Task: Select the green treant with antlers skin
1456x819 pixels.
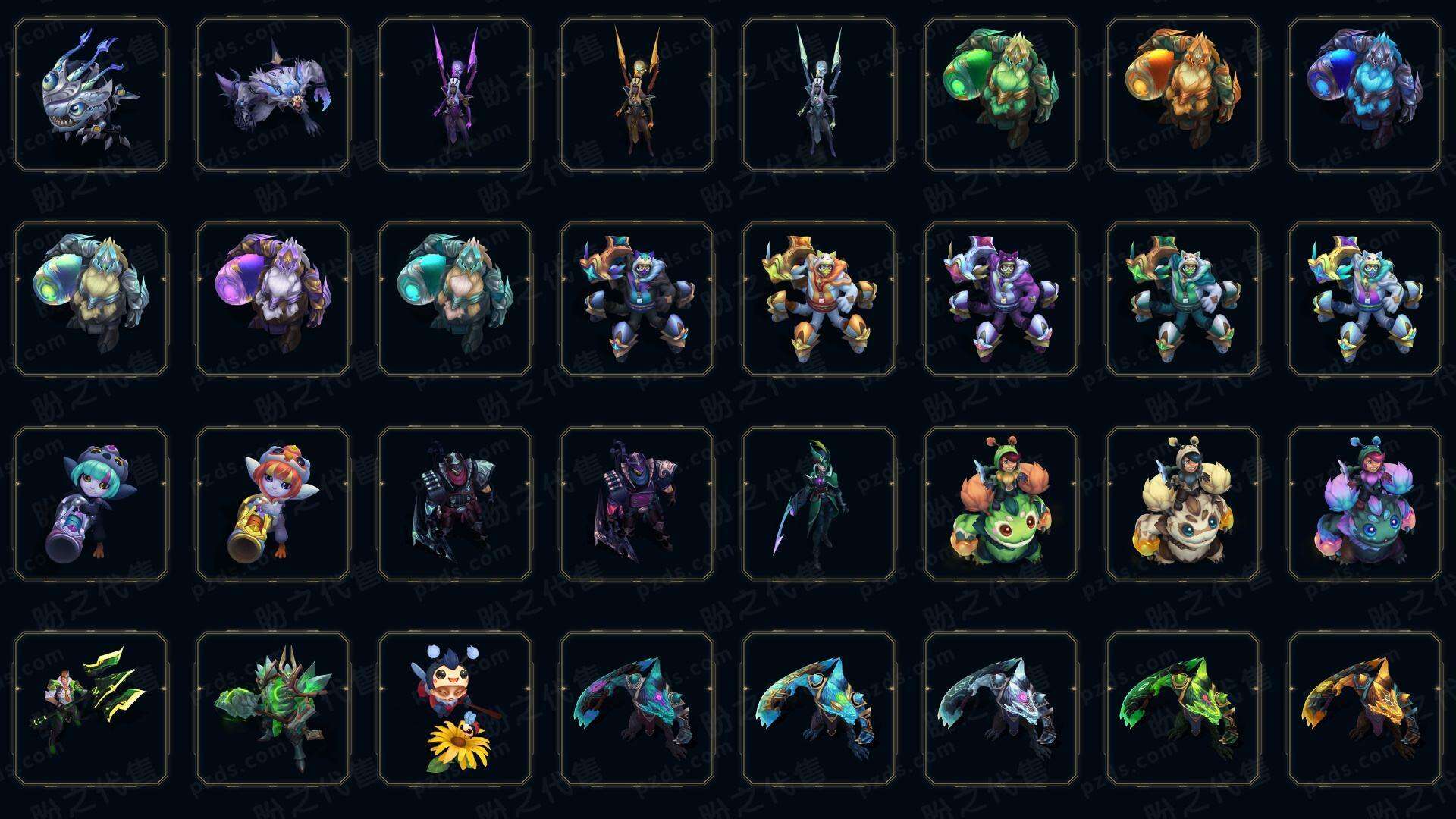Action: (x=273, y=708)
